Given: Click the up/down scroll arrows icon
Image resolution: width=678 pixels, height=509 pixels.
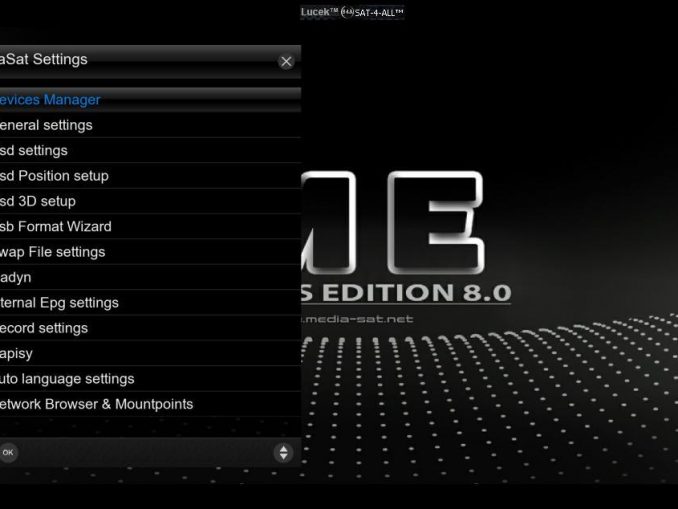Looking at the screenshot, I should click(283, 453).
